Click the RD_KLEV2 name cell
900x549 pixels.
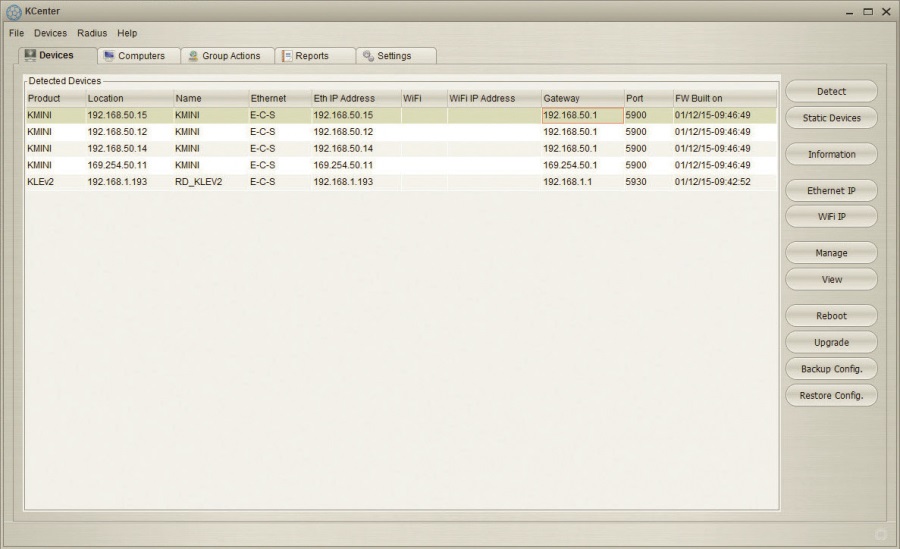click(x=211, y=181)
